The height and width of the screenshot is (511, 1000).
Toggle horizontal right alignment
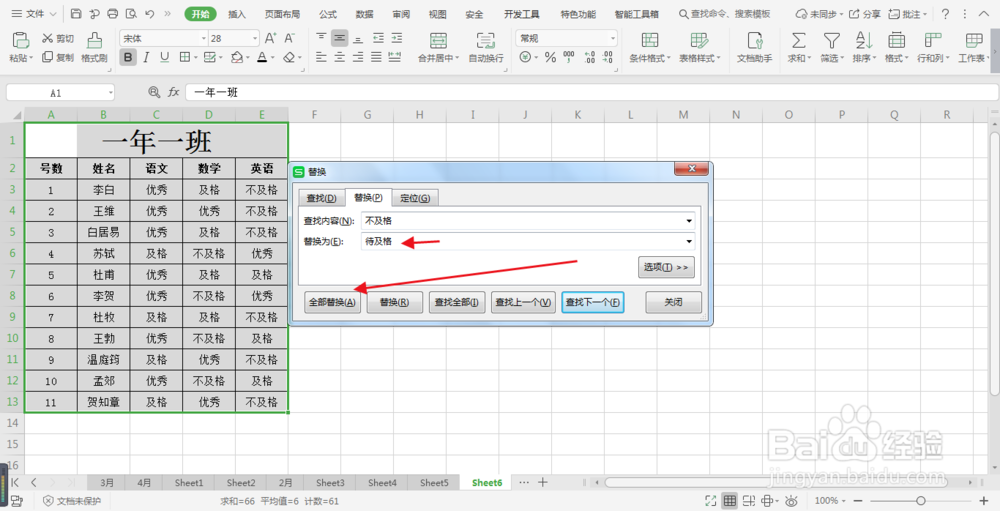358,57
